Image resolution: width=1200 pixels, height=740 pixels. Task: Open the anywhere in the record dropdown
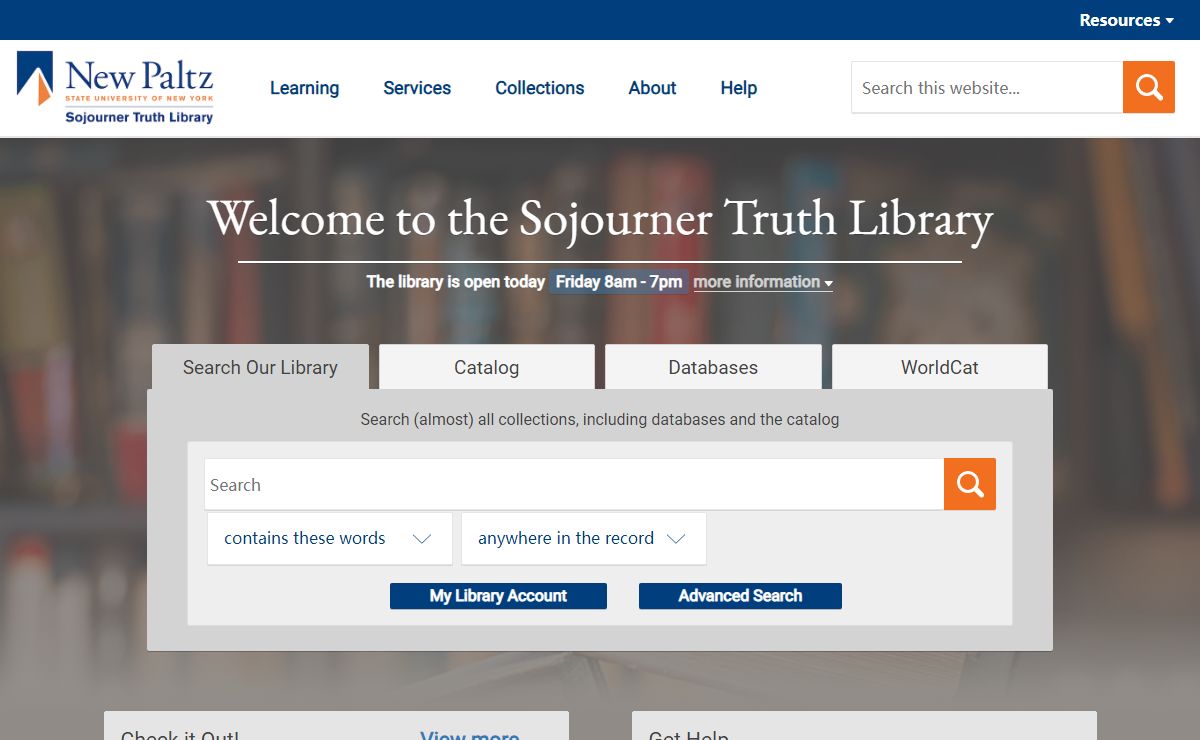point(584,538)
